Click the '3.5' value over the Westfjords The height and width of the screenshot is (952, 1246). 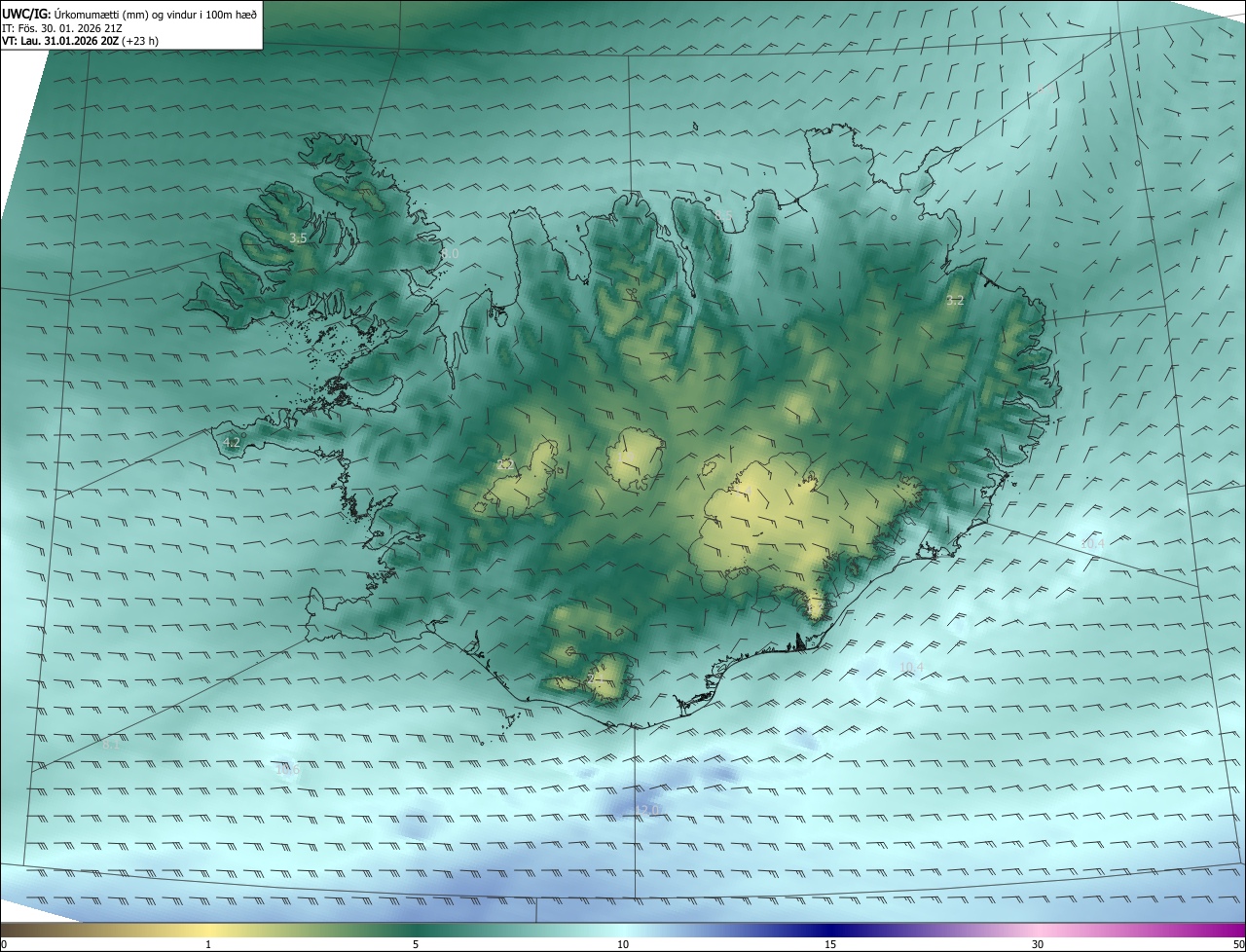point(298,238)
